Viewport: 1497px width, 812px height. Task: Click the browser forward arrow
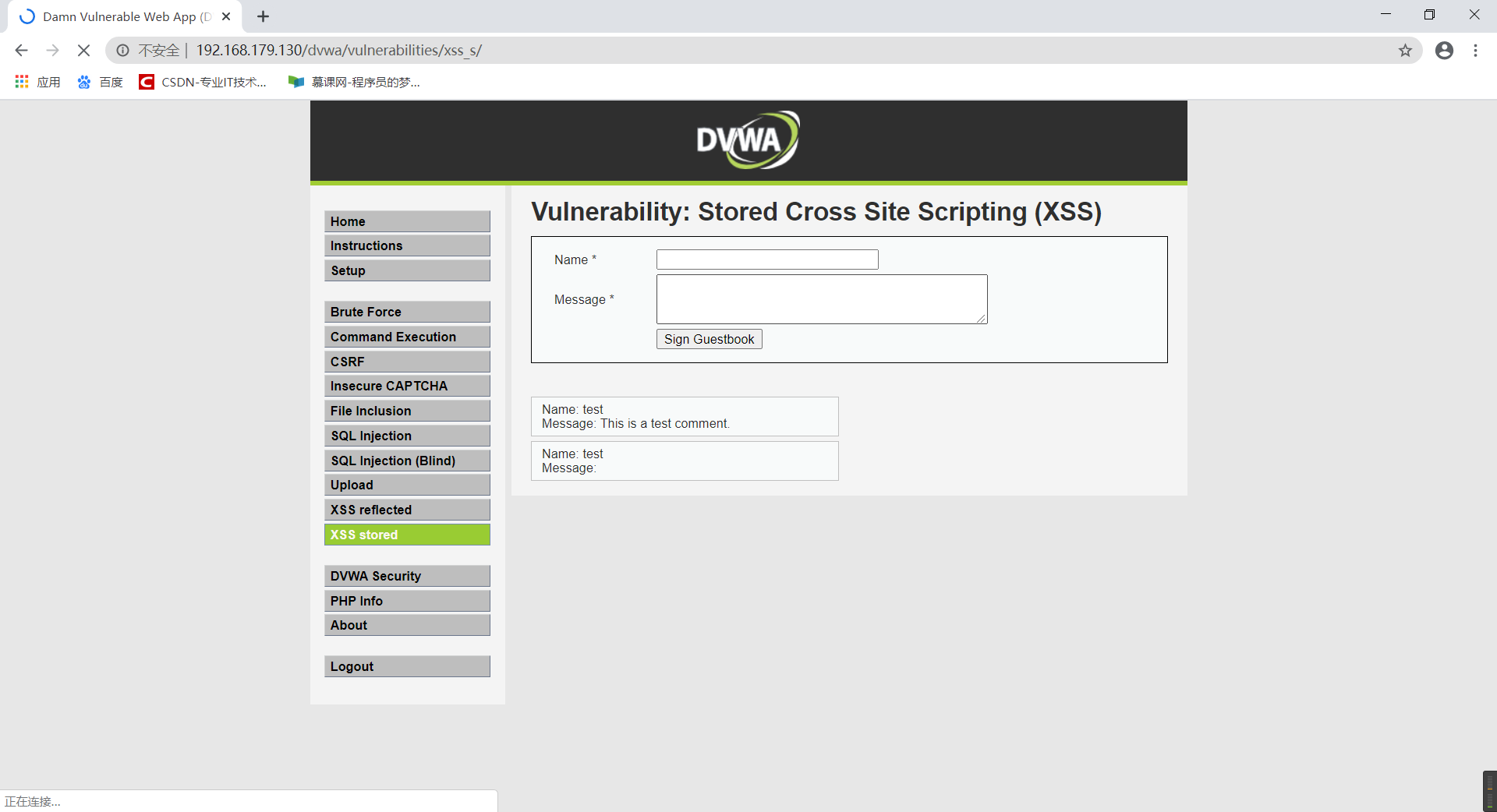tap(52, 51)
